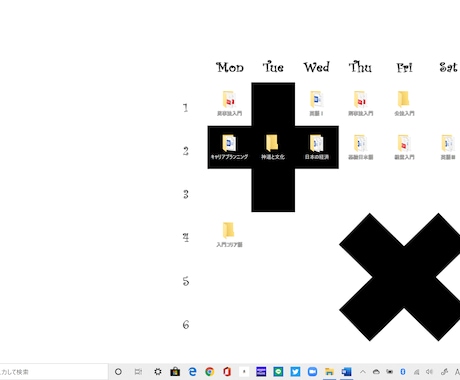This screenshot has height=380, width=460.
Task: Select the 入門コリア語 folder in Monday period 4
Action: (229, 235)
